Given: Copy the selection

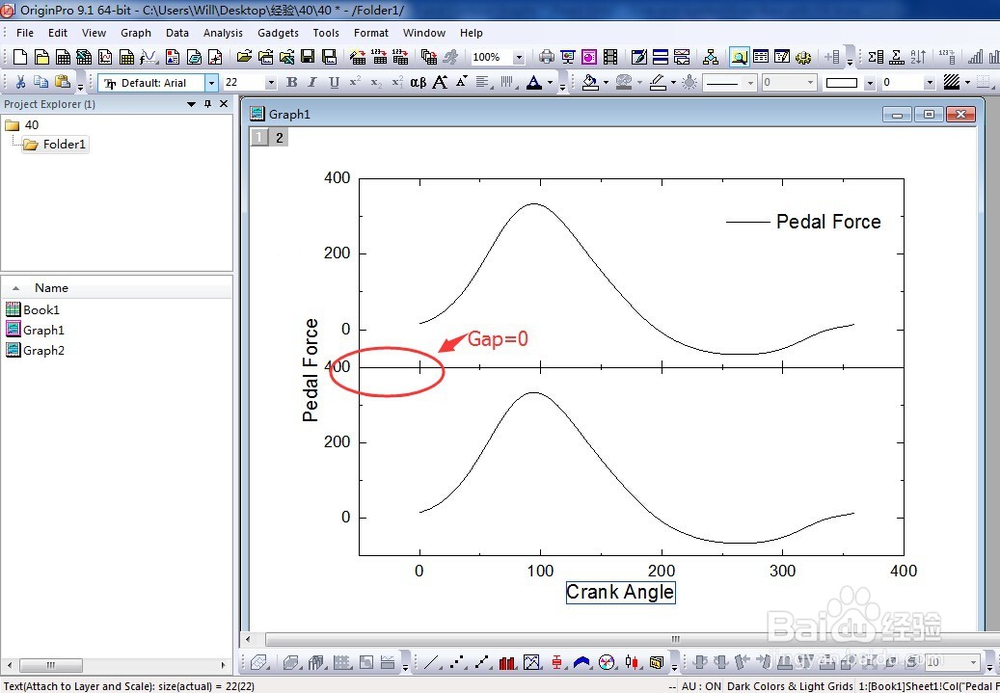Looking at the screenshot, I should pyautogui.click(x=41, y=82).
